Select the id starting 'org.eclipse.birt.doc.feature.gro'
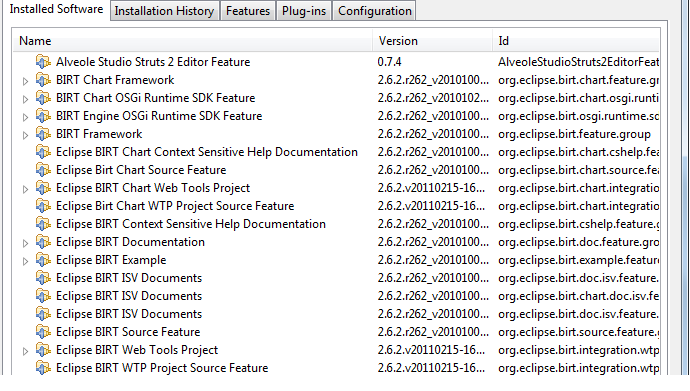This screenshot has width=690, height=391. (x=578, y=242)
